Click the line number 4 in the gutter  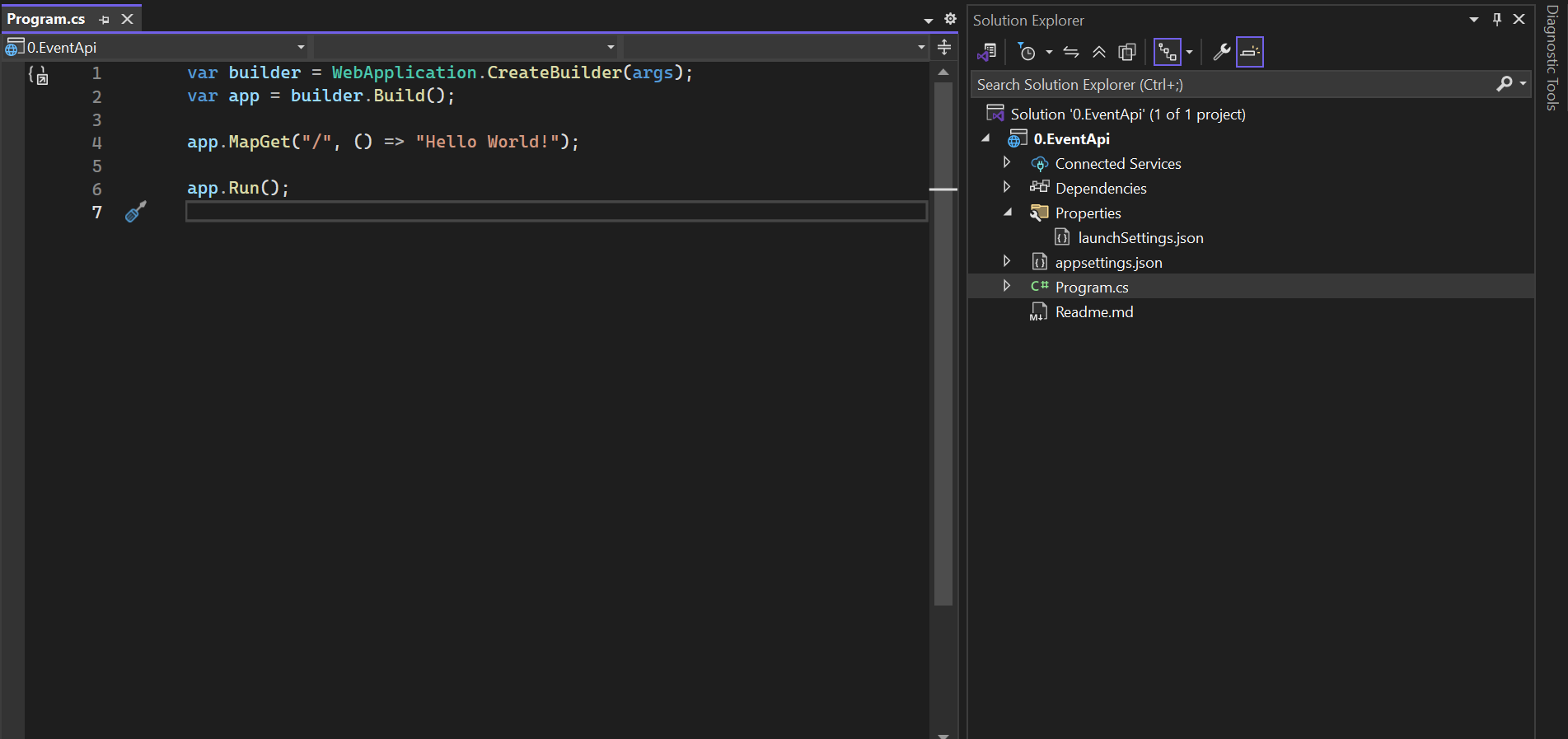coord(96,143)
